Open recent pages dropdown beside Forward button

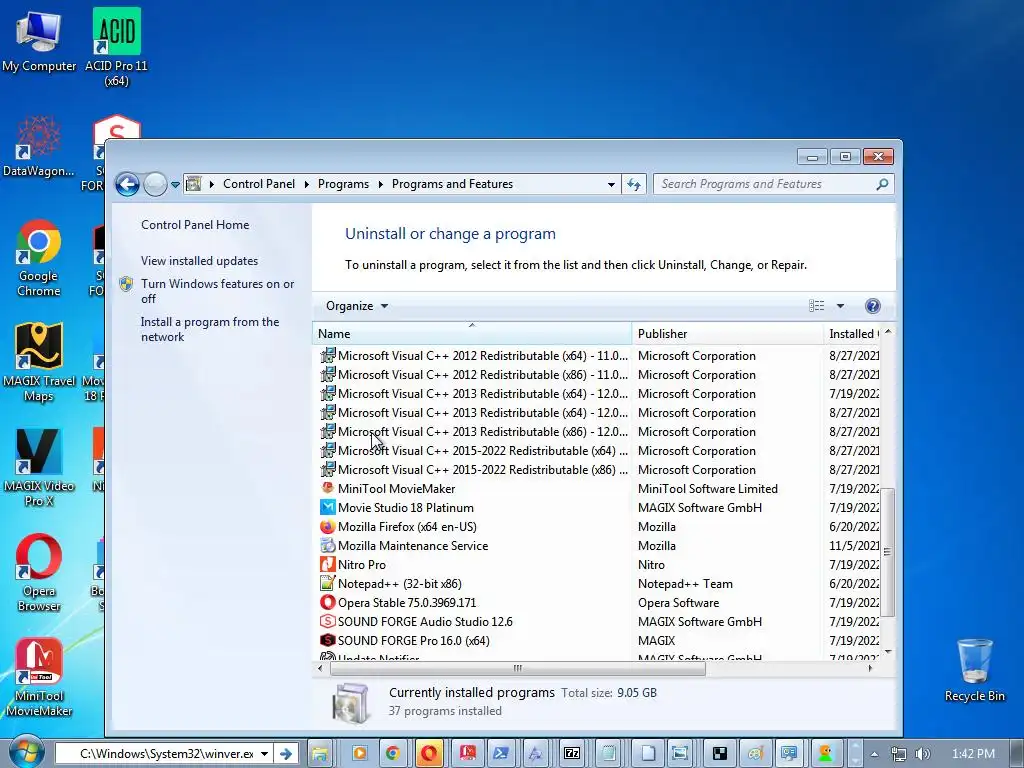tap(175, 185)
